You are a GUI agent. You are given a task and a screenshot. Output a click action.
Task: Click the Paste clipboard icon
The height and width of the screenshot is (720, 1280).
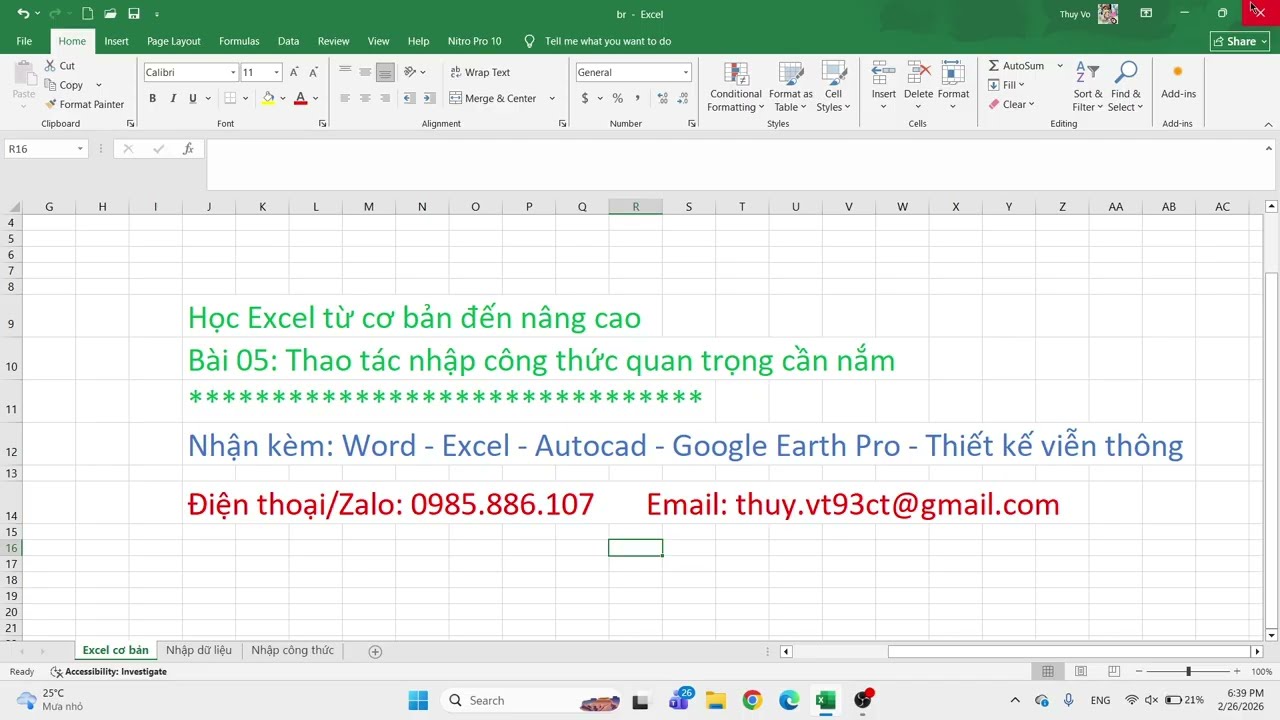pyautogui.click(x=23, y=73)
